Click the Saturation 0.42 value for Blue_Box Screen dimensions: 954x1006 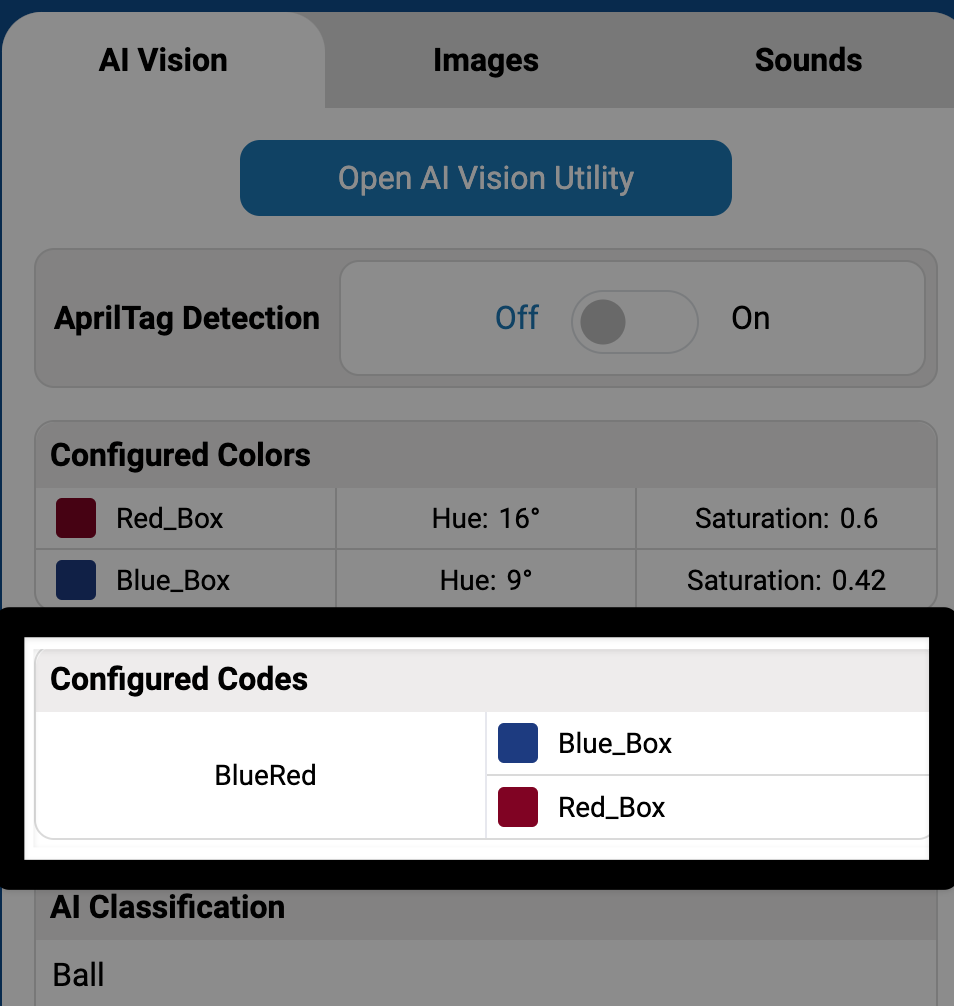point(786,580)
